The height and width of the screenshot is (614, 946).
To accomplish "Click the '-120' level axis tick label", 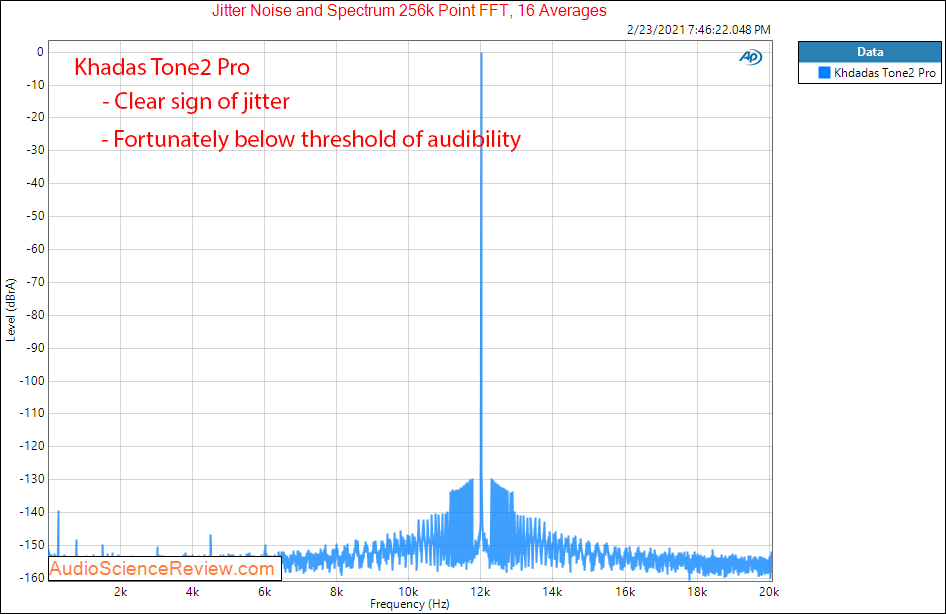I will point(33,446).
